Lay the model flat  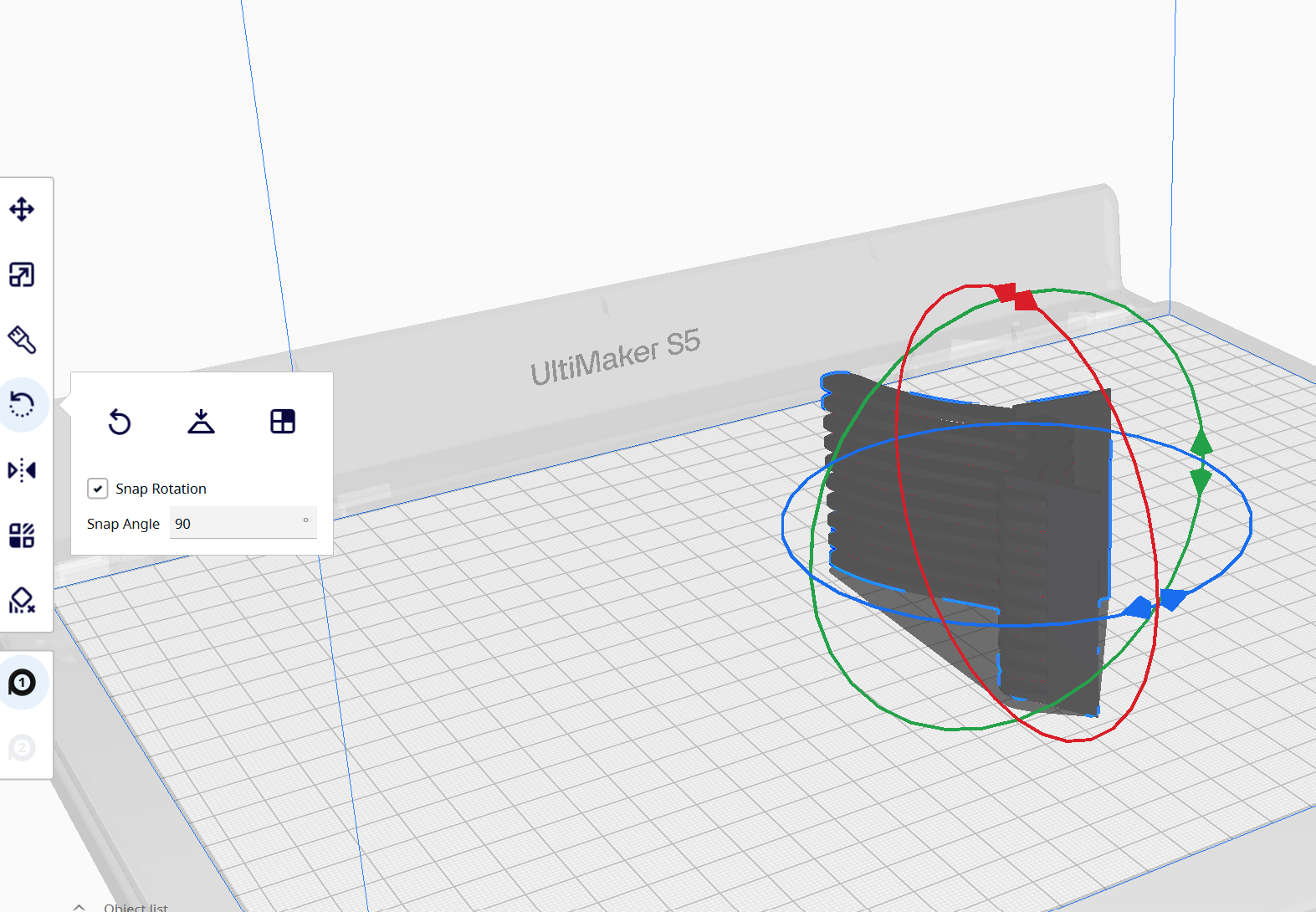(x=201, y=422)
